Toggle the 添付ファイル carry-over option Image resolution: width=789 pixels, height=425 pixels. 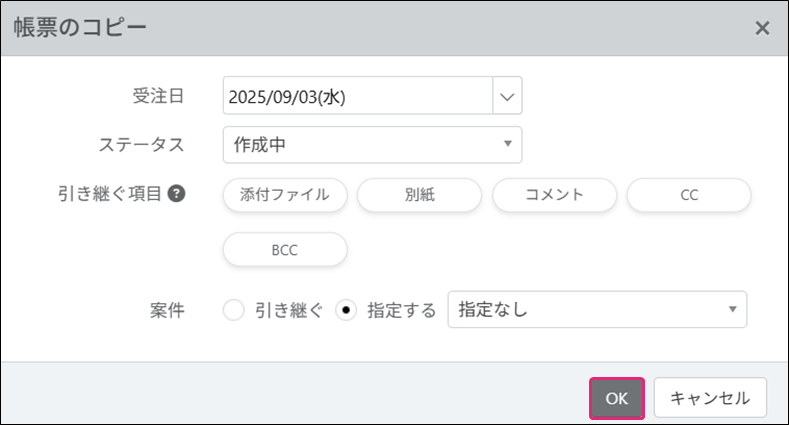click(x=285, y=195)
